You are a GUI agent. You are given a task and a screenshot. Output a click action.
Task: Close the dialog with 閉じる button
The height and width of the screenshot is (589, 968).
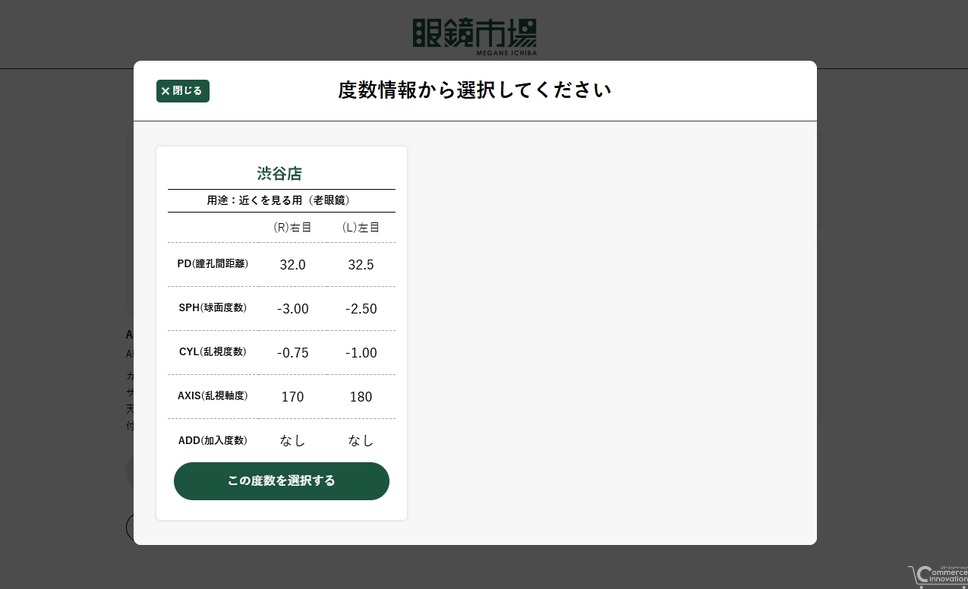(x=183, y=91)
